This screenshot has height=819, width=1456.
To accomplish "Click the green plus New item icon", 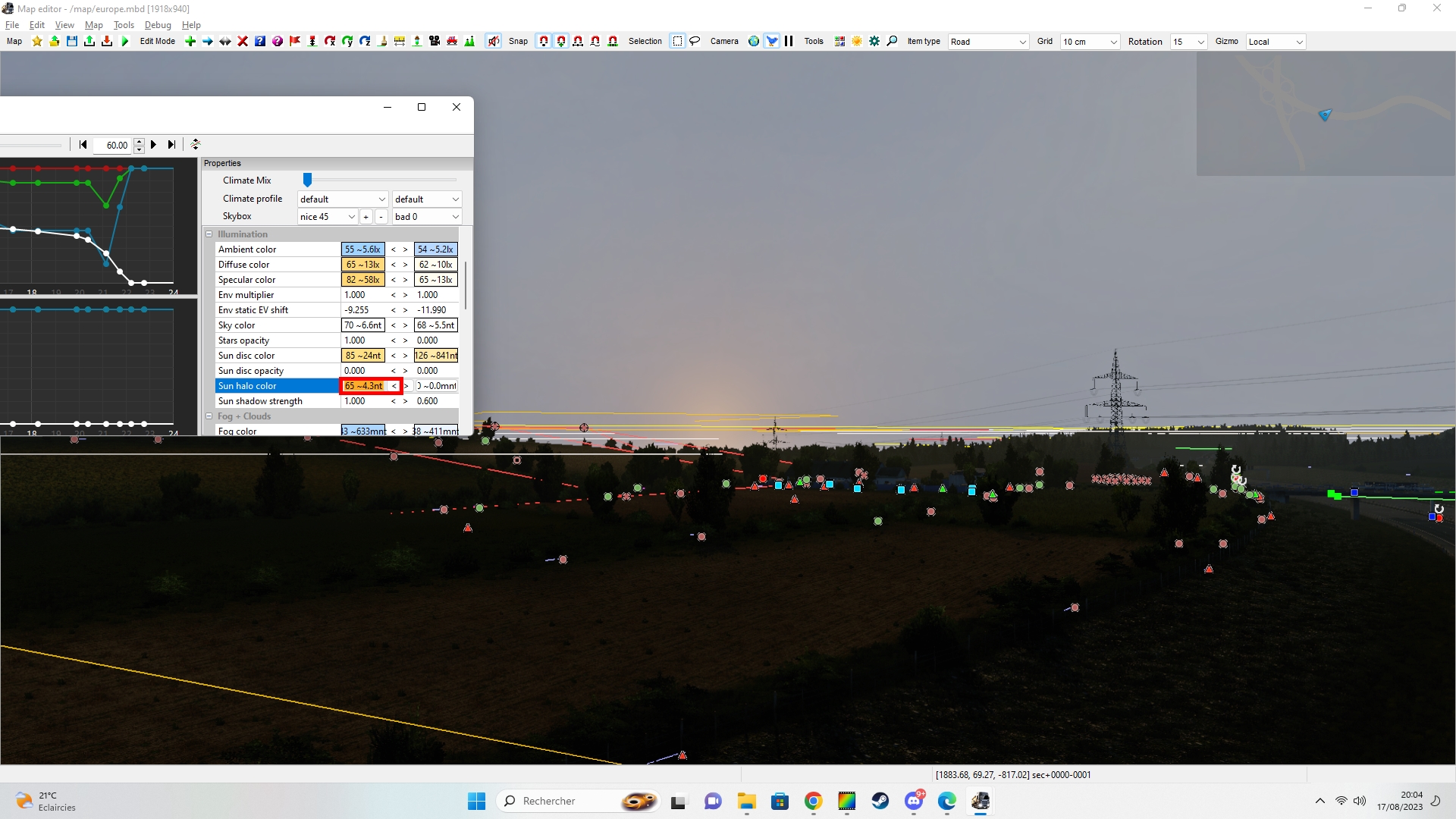I will [190, 42].
